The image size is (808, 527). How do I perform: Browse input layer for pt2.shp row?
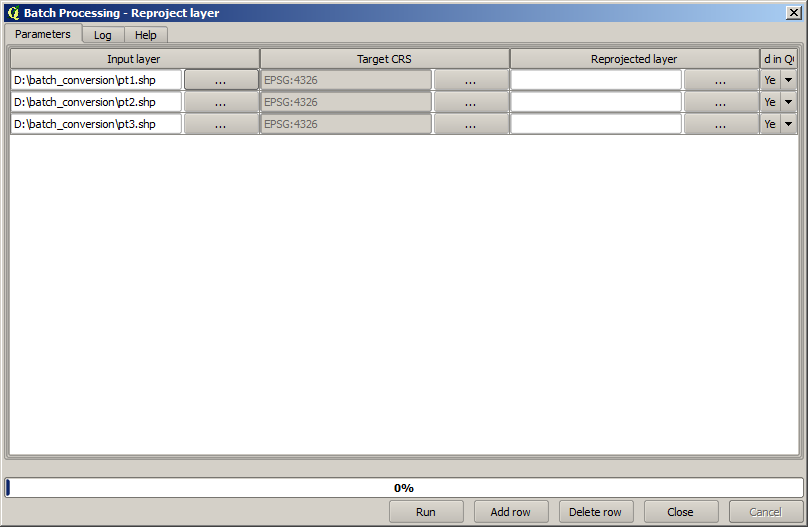pyautogui.click(x=220, y=102)
